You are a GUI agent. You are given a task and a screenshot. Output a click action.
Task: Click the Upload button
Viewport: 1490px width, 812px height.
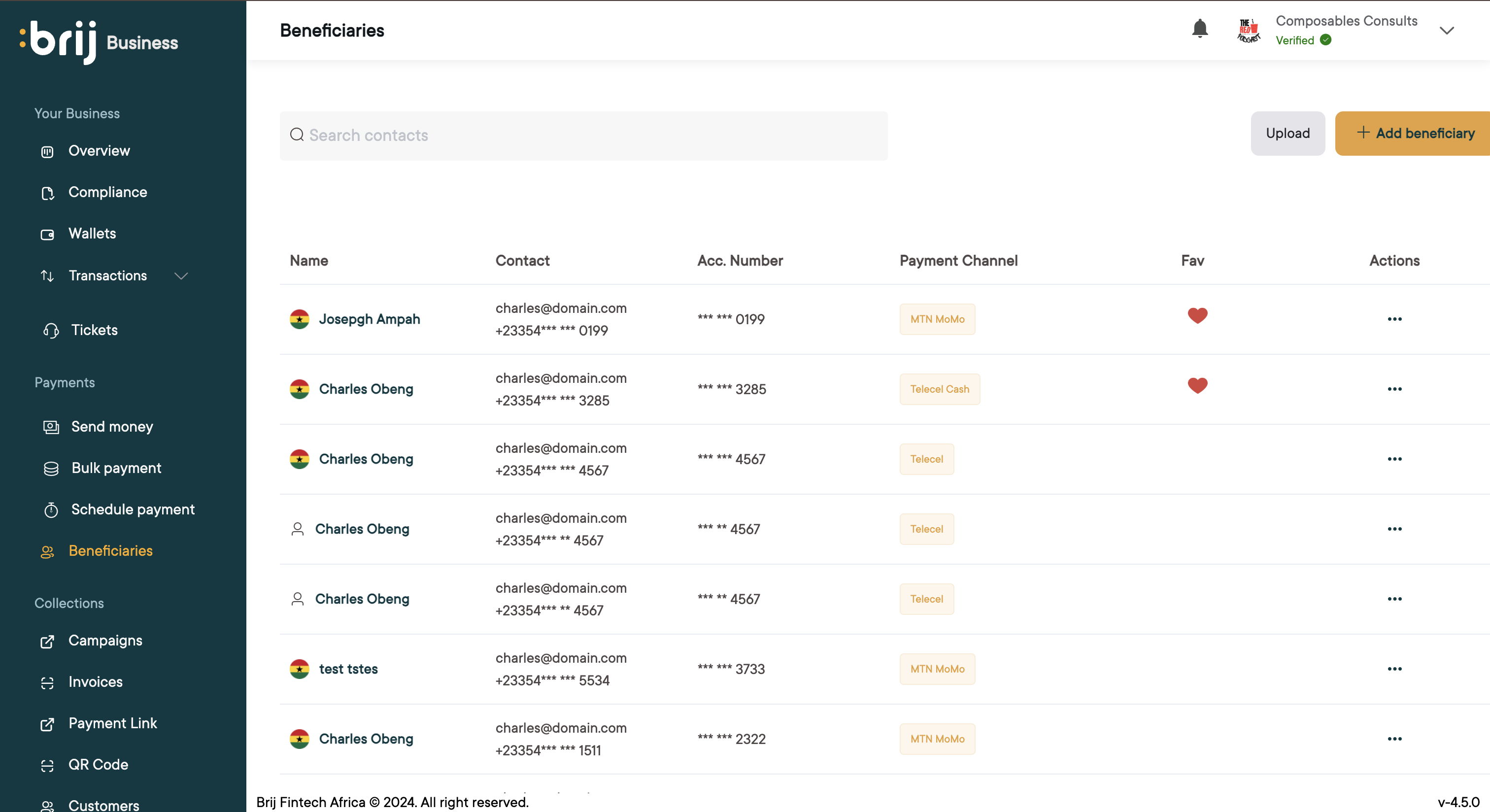1287,134
